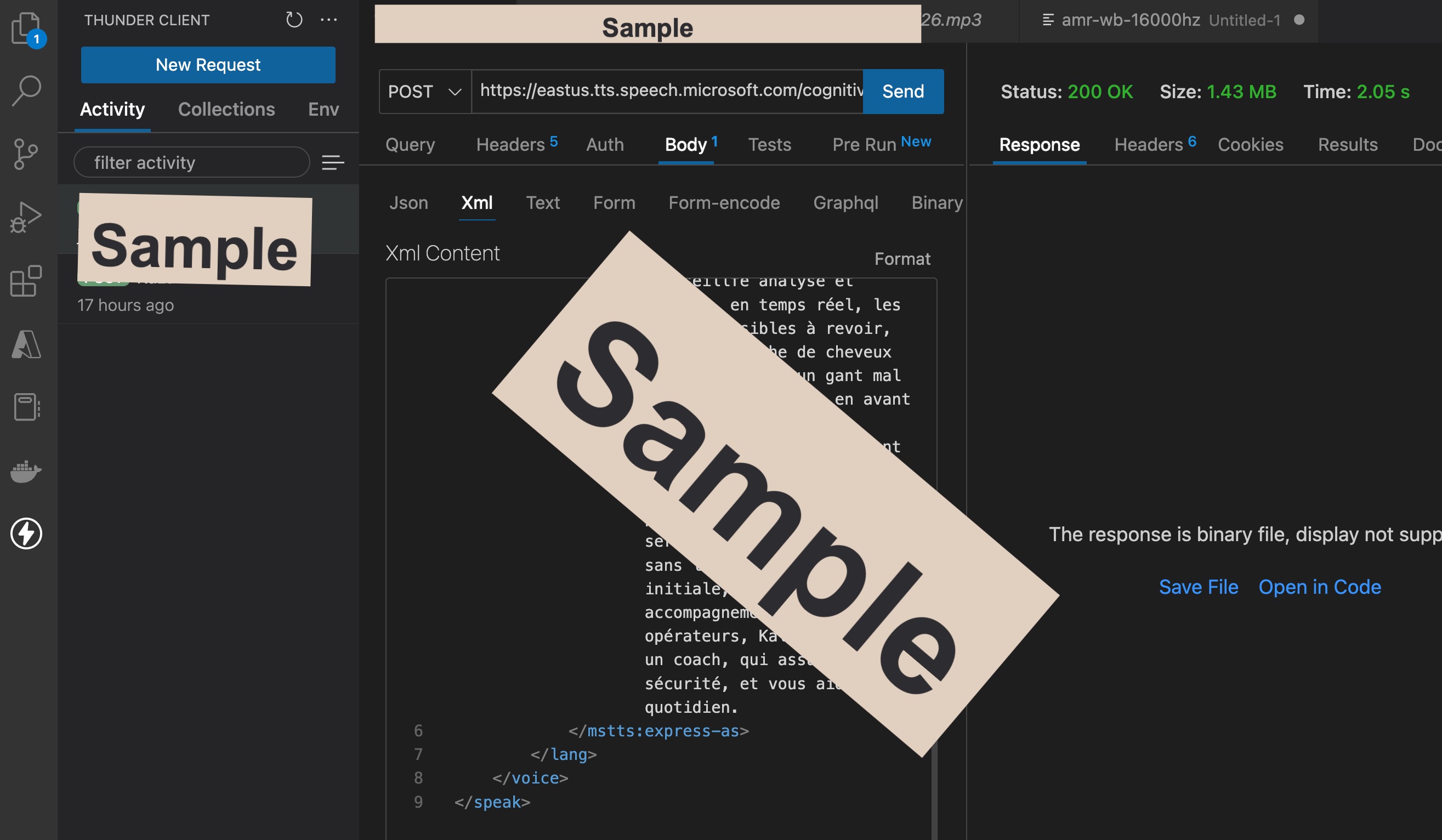The image size is (1442, 840).
Task: Open the Results tab
Action: click(1347, 144)
